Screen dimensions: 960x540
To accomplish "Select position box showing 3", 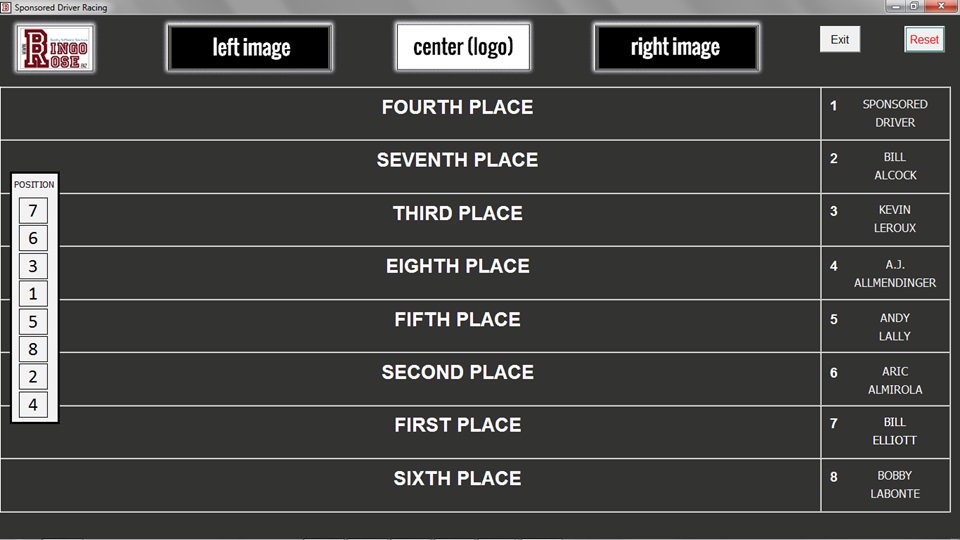I will pos(33,266).
